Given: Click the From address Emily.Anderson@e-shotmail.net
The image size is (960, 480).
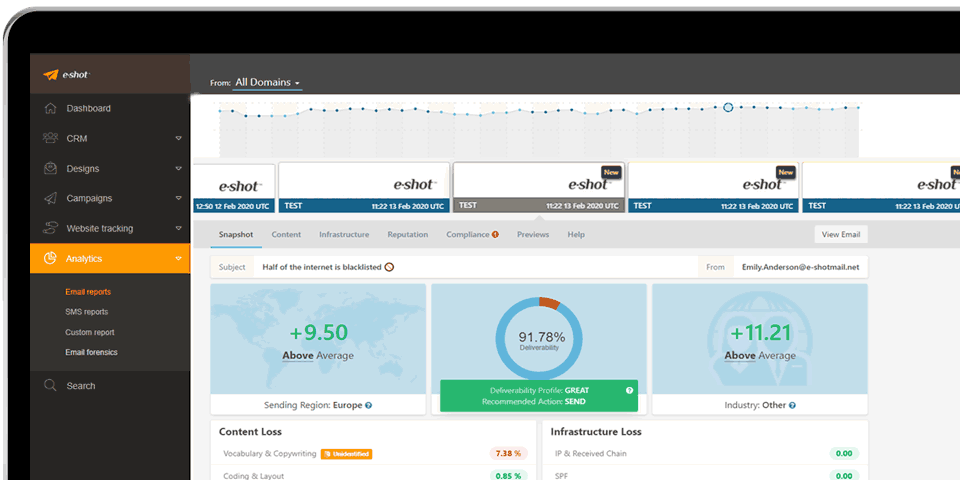Looking at the screenshot, I should pyautogui.click(x=801, y=267).
